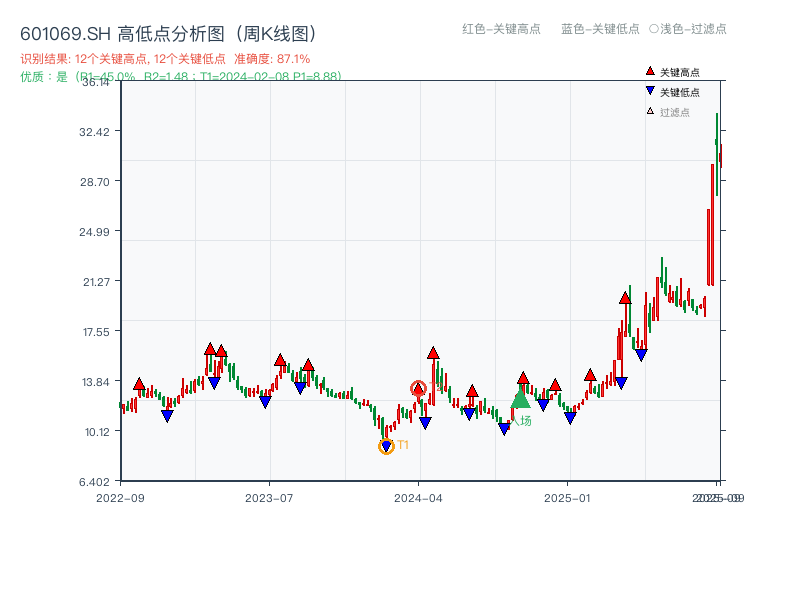Click the highest red triangle peak marker
Viewport: 800px width, 600px height.
point(625,296)
